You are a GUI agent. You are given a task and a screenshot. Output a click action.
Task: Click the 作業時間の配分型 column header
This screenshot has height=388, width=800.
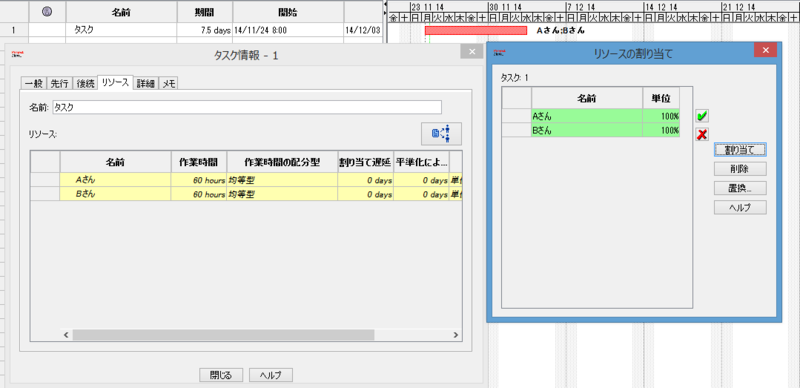[282, 162]
